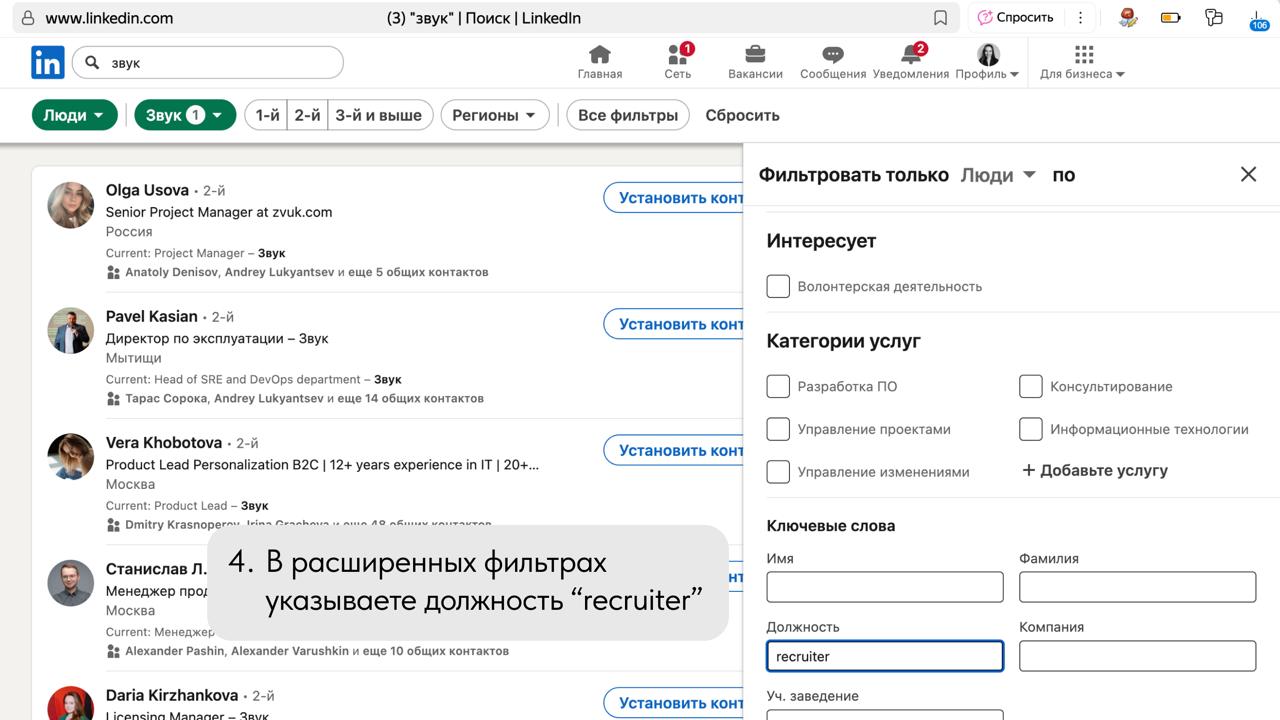Open Vera Khobotova's profile photo
This screenshot has width=1280, height=720.
(x=71, y=457)
